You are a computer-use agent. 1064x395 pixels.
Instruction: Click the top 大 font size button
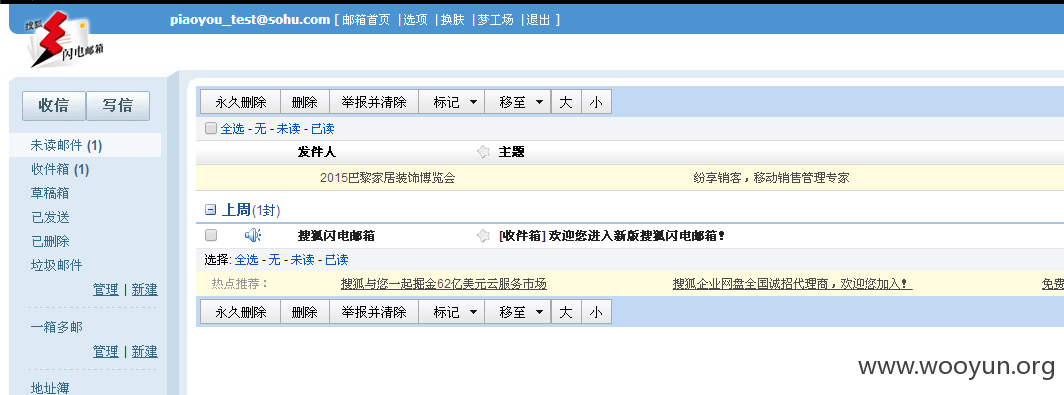pyautogui.click(x=566, y=102)
